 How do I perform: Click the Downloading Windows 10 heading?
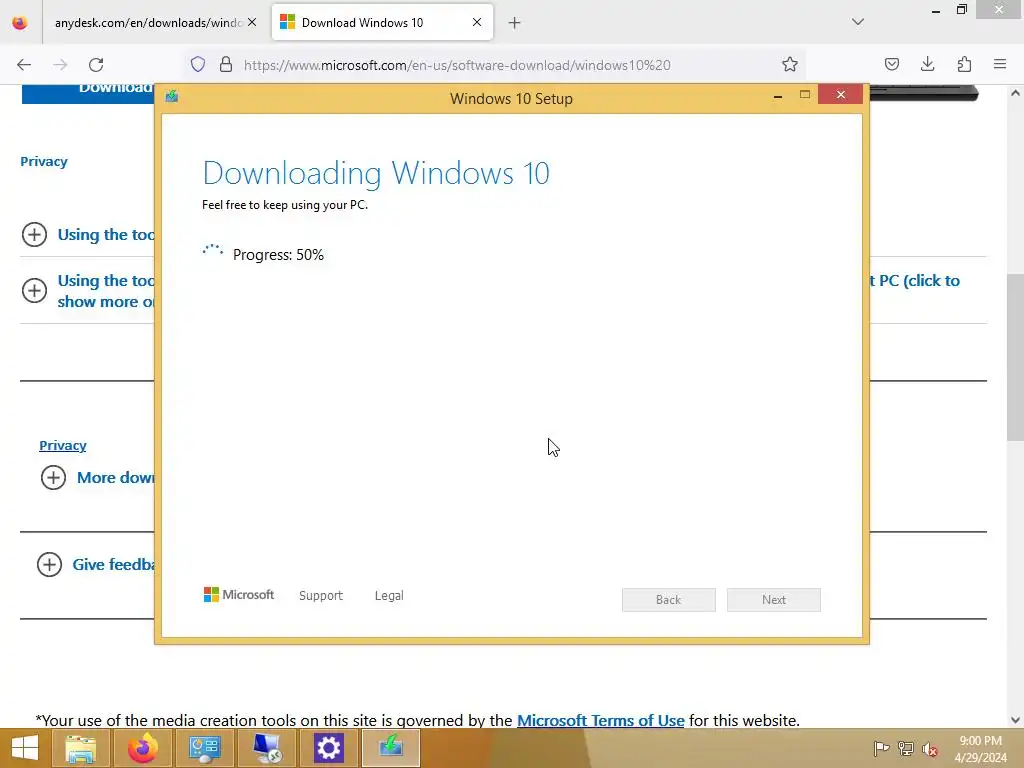(376, 173)
